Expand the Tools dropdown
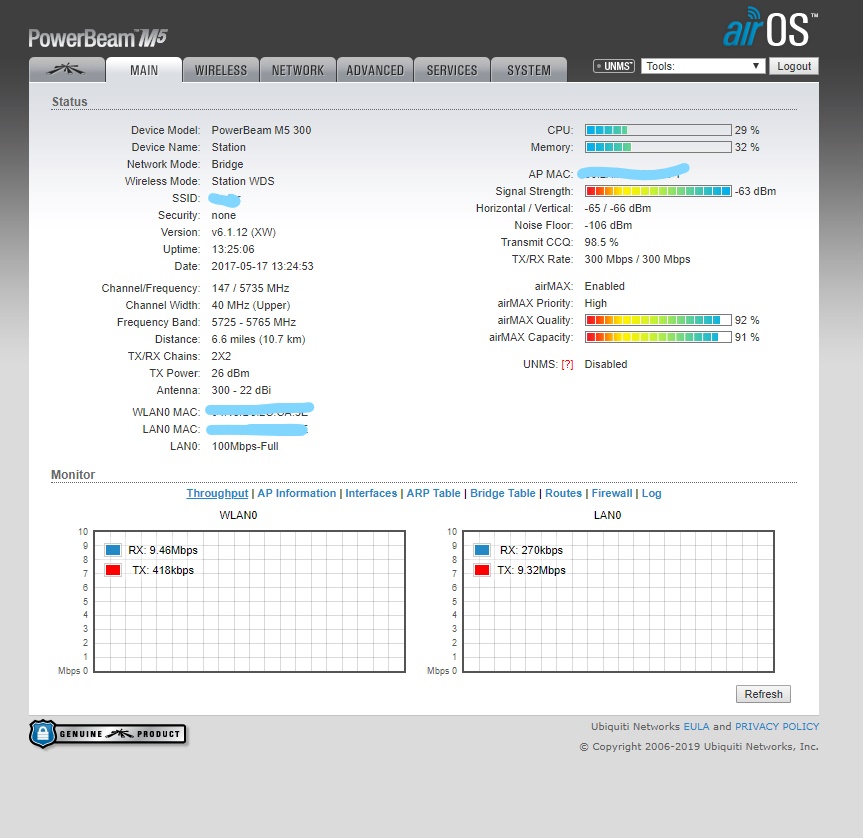Image resolution: width=863 pixels, height=838 pixels. [x=703, y=66]
